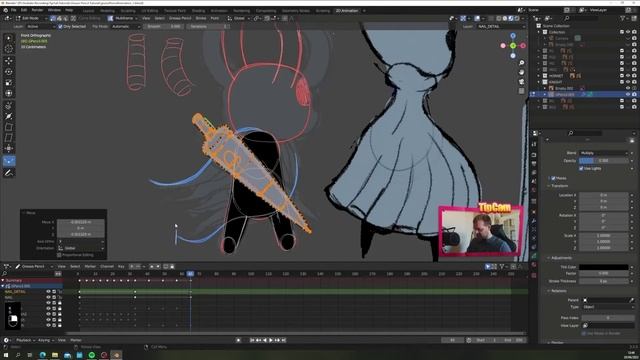The height and width of the screenshot is (360, 640).
Task: Select the Scale tool in viewport toolbar
Action: coord(9,82)
